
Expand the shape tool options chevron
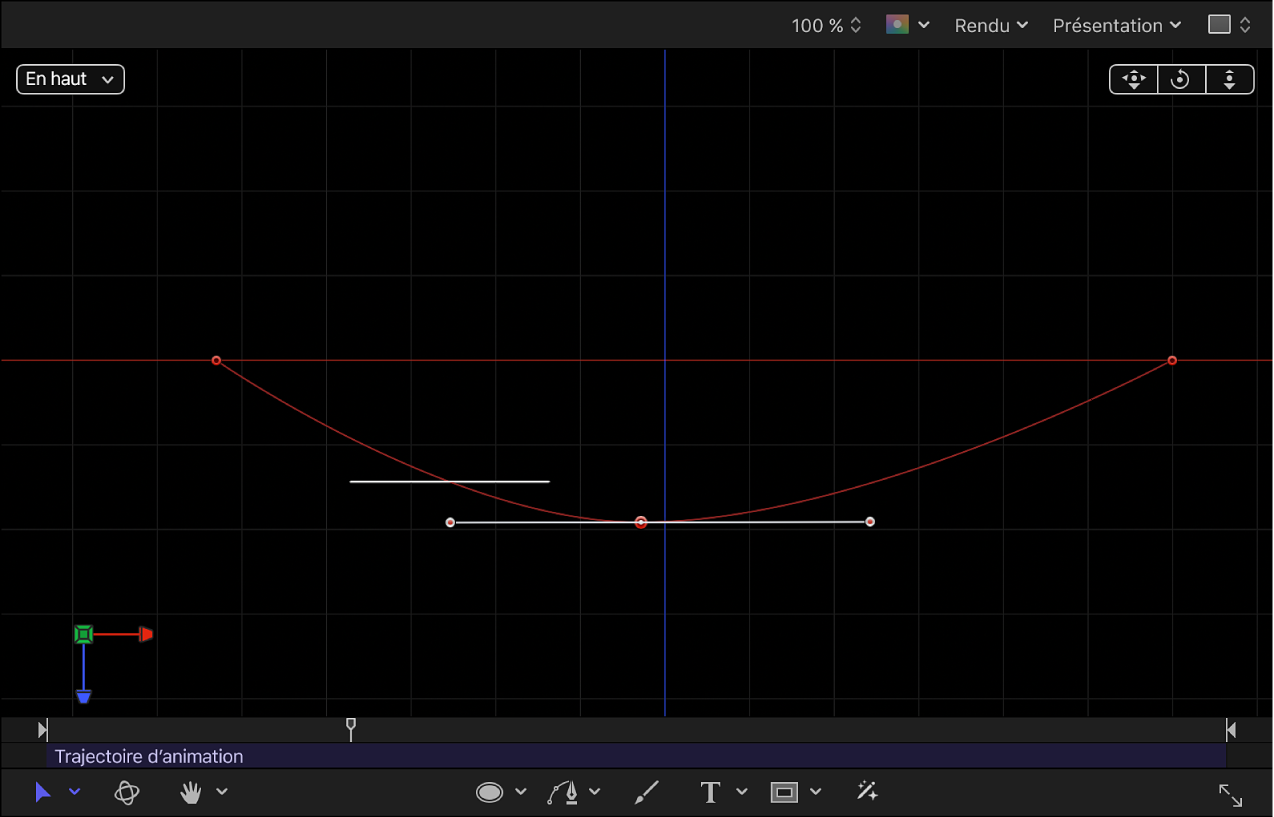click(519, 791)
